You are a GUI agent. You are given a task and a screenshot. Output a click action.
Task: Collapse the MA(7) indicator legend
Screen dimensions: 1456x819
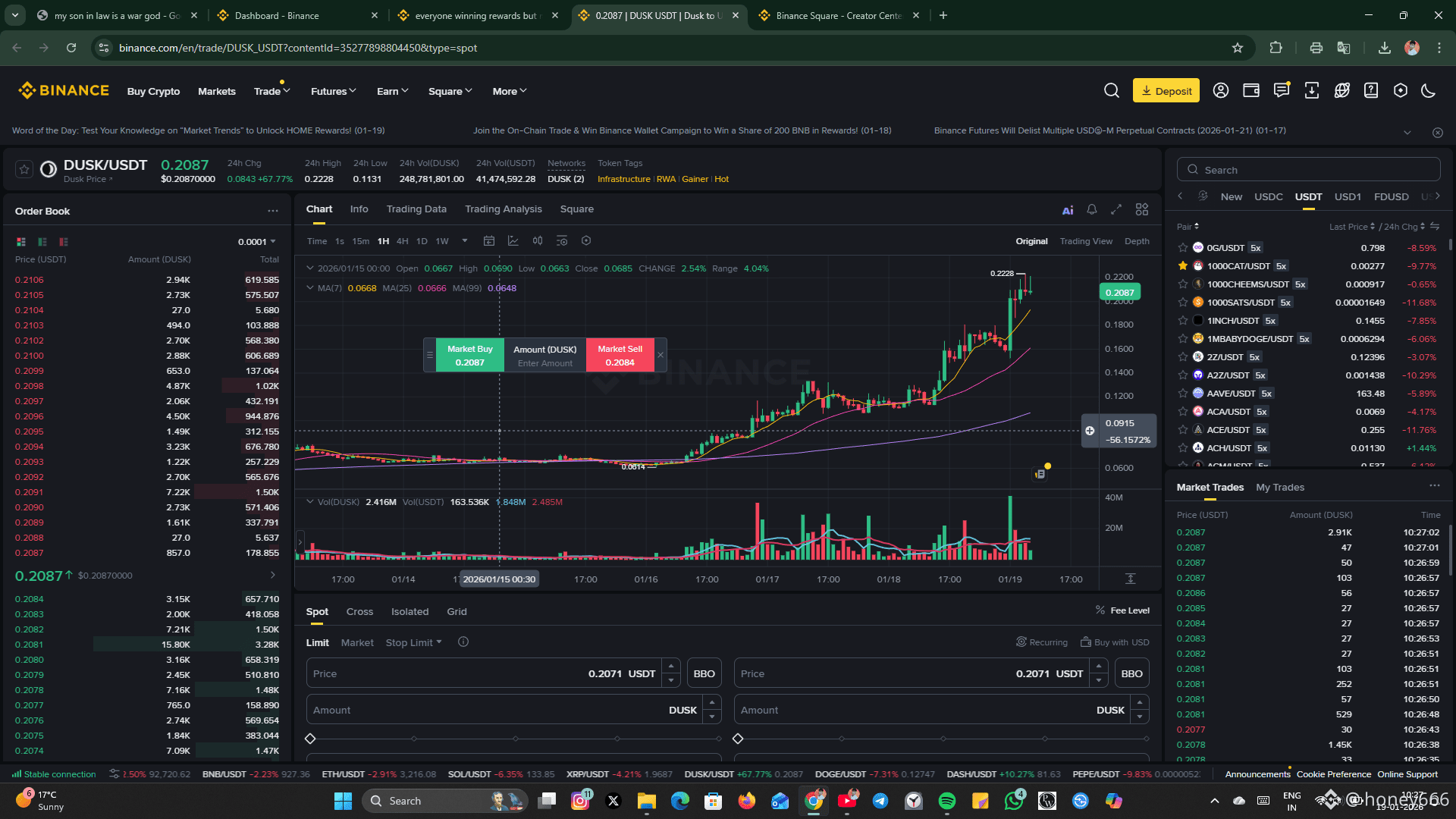click(309, 288)
